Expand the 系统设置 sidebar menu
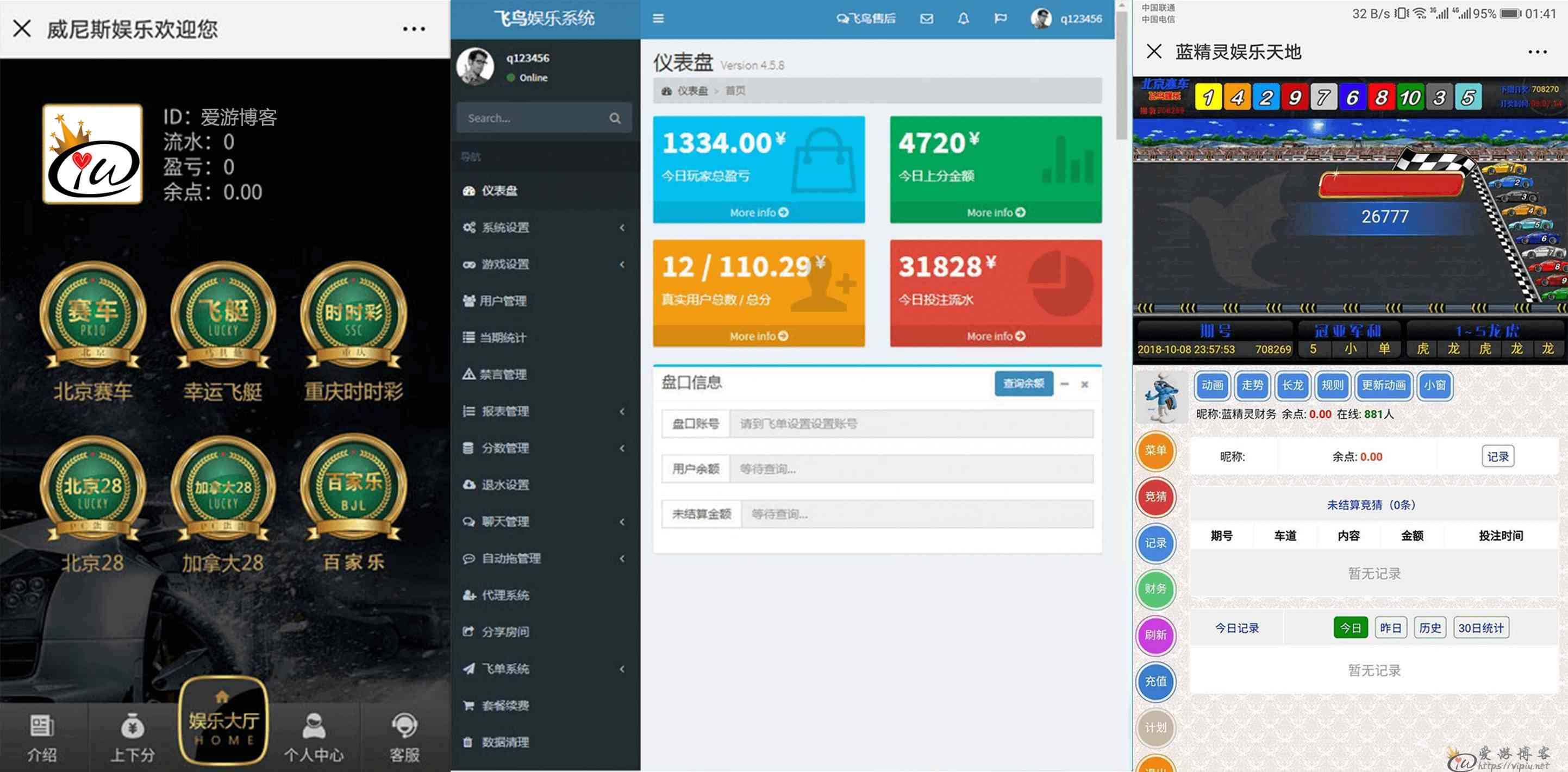The image size is (1568, 772). (544, 228)
